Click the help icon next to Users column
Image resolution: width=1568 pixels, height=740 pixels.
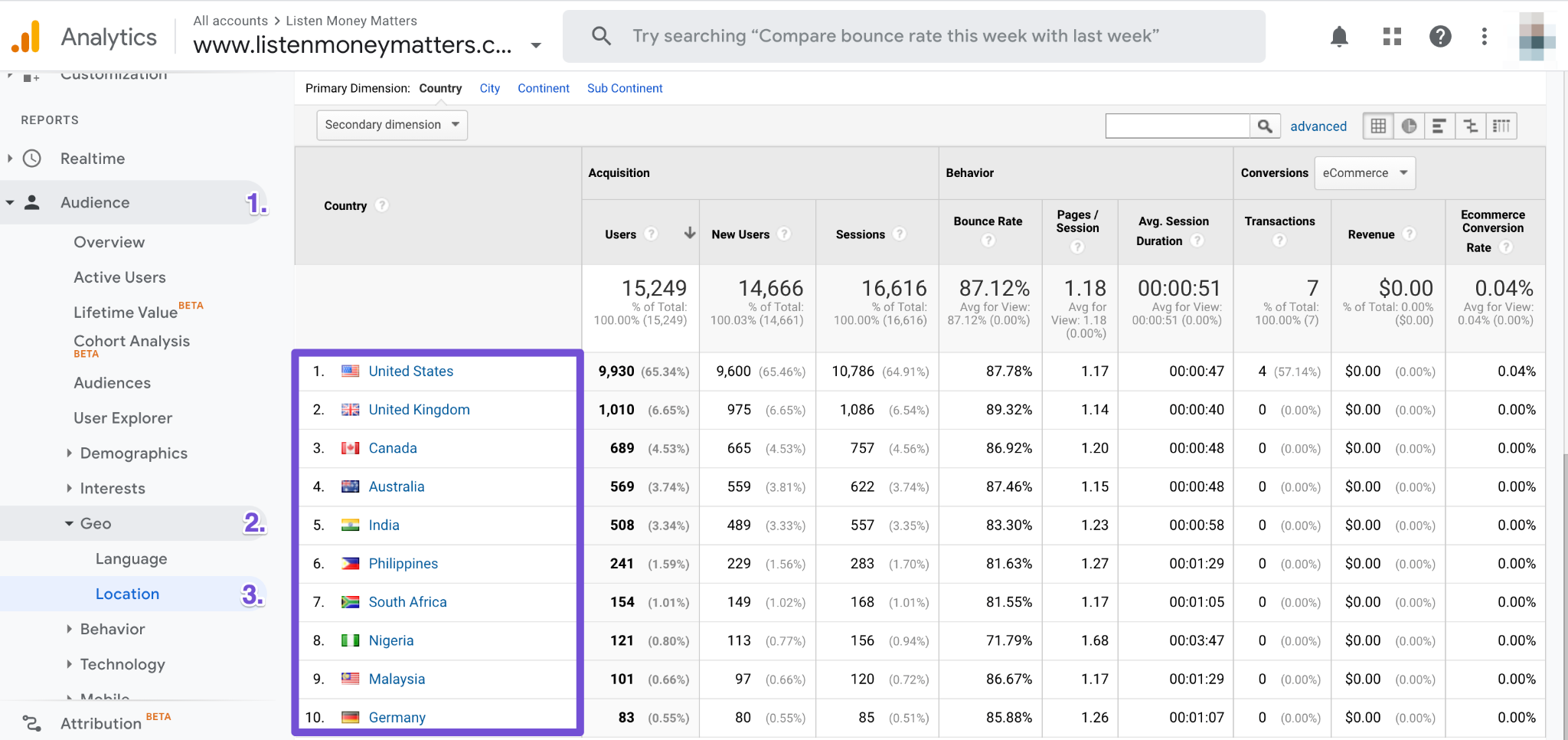pyautogui.click(x=651, y=234)
